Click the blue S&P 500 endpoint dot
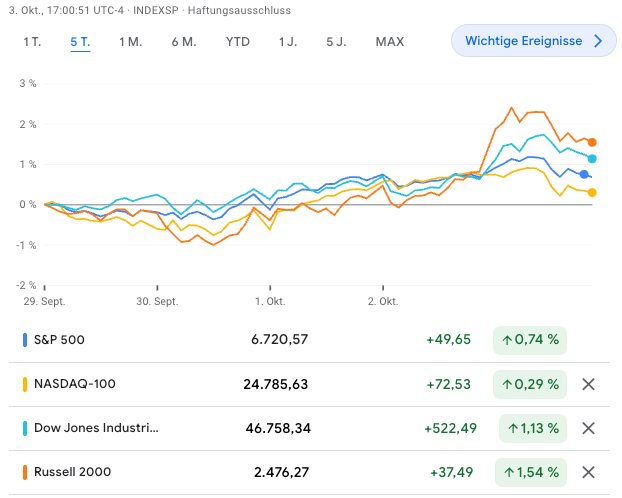The height and width of the screenshot is (498, 622). pyautogui.click(x=584, y=174)
